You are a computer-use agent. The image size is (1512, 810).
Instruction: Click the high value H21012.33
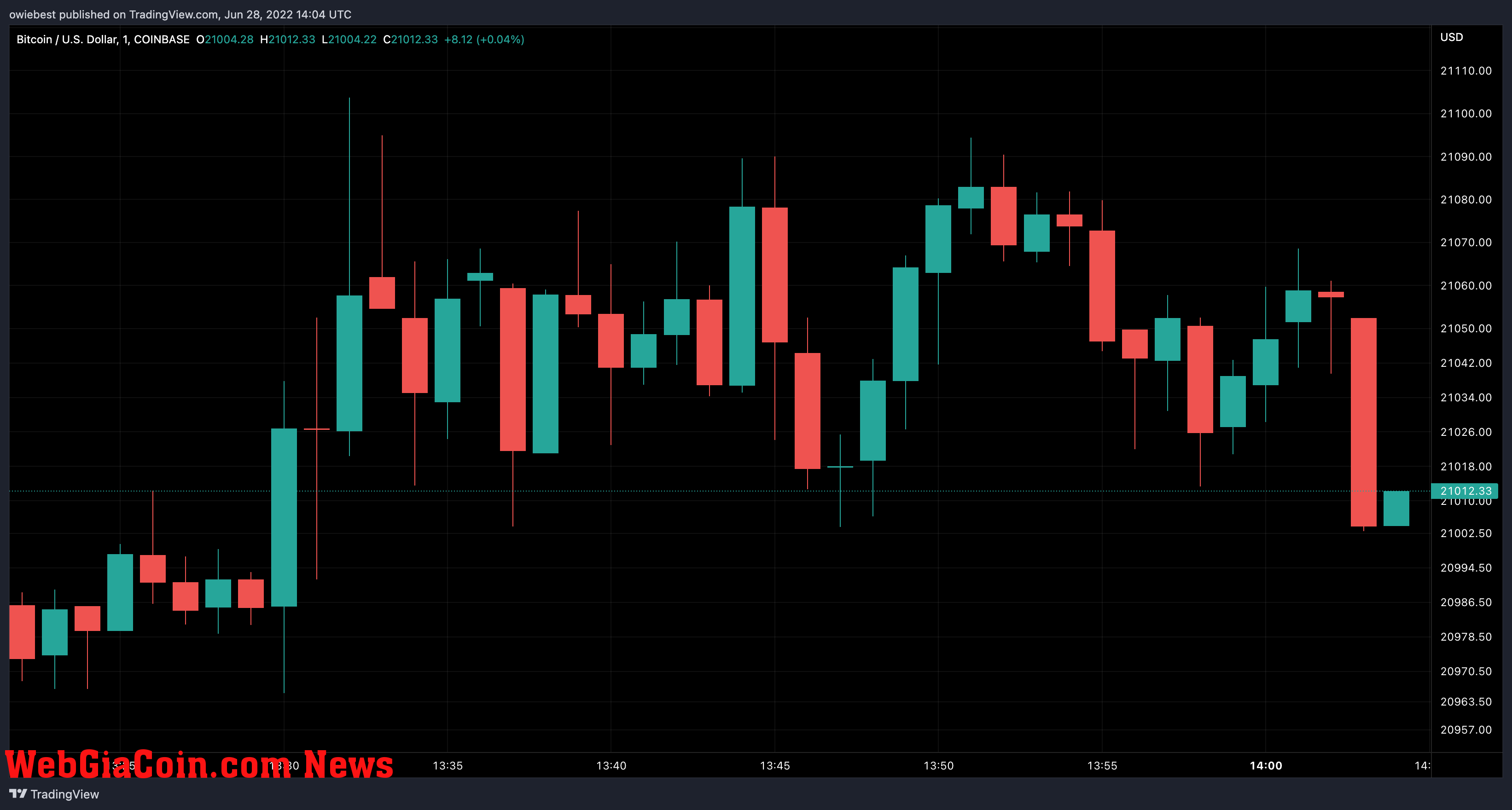pyautogui.click(x=288, y=39)
